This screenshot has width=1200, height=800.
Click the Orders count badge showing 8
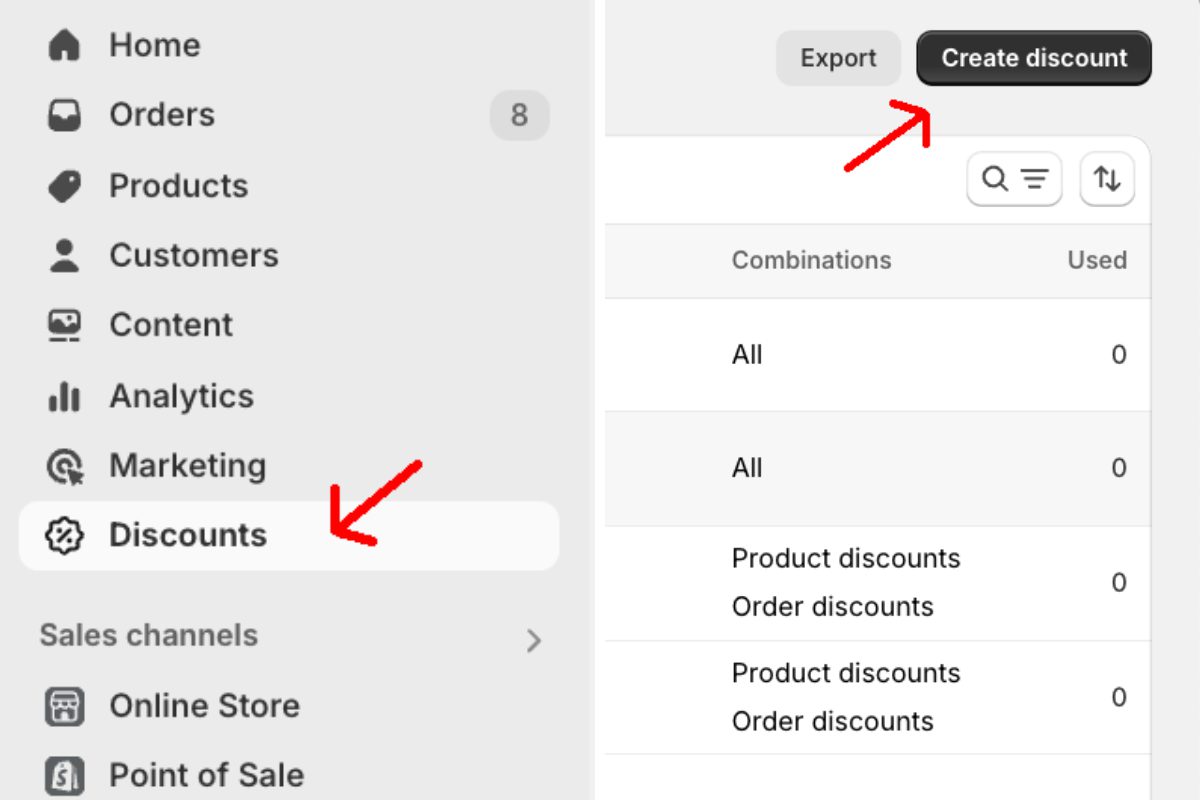(519, 115)
